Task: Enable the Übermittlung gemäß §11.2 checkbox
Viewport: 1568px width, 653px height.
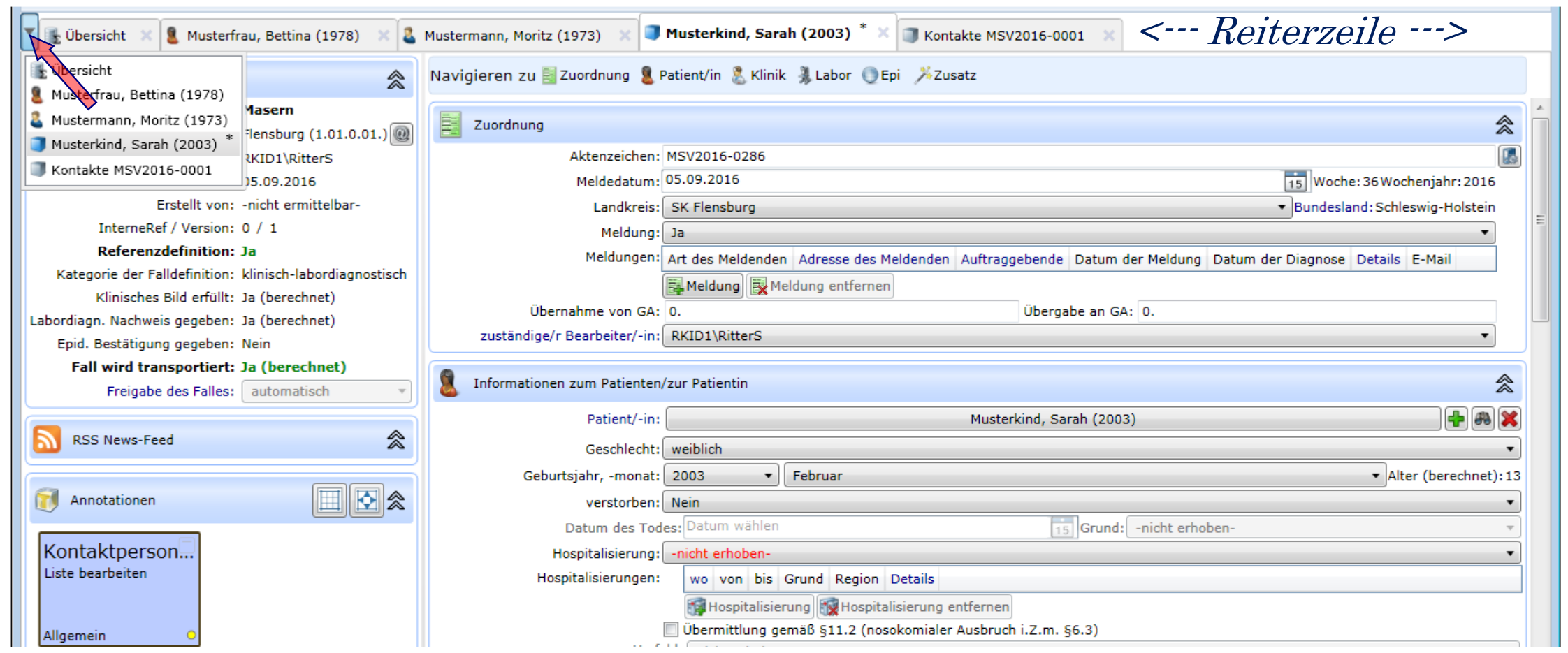Action: click(x=671, y=630)
